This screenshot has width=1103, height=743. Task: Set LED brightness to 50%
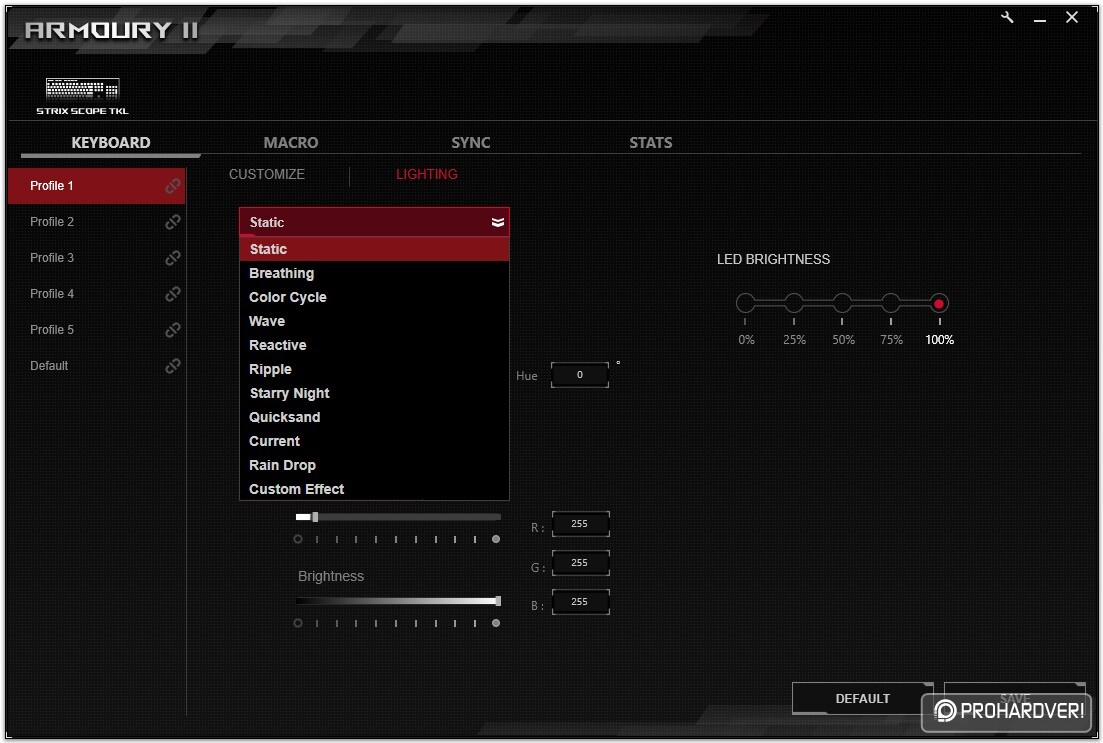(x=843, y=303)
